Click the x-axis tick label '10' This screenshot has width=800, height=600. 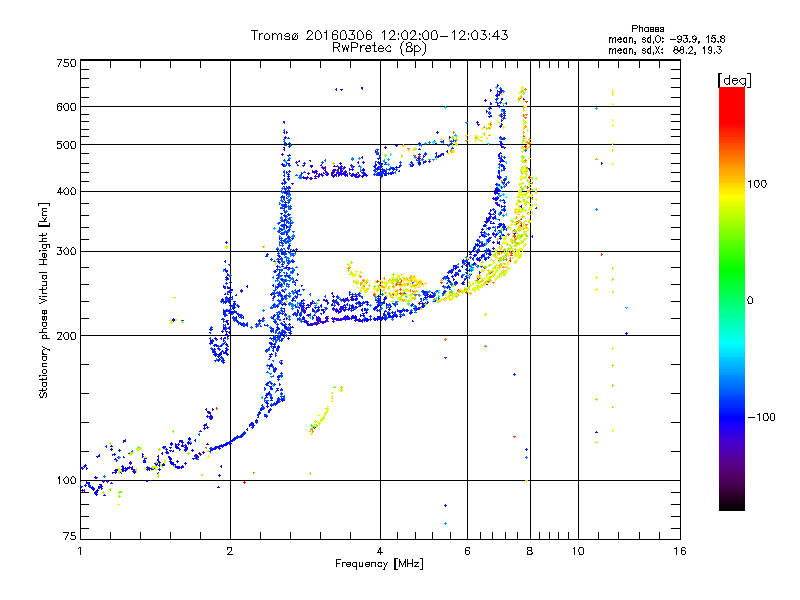[x=578, y=551]
